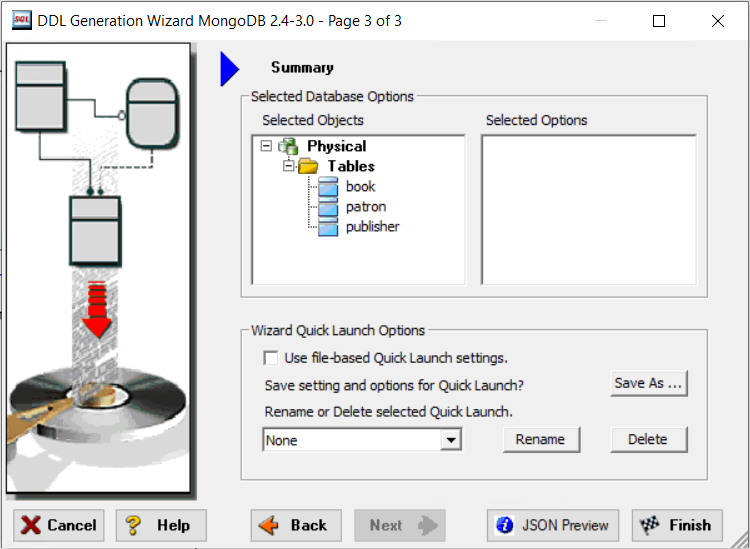Select the Physical root label
Screen dimensions: 750x549
pos(337,146)
